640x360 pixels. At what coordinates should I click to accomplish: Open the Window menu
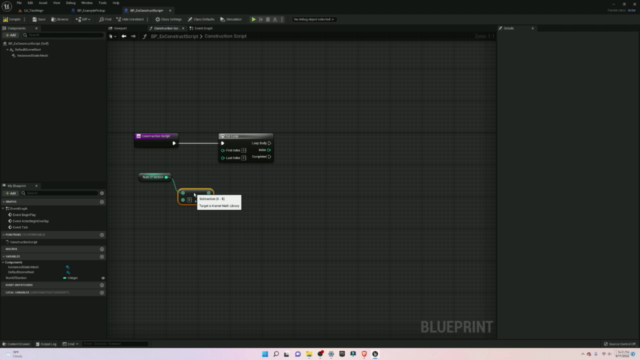pyautogui.click(x=87, y=3)
